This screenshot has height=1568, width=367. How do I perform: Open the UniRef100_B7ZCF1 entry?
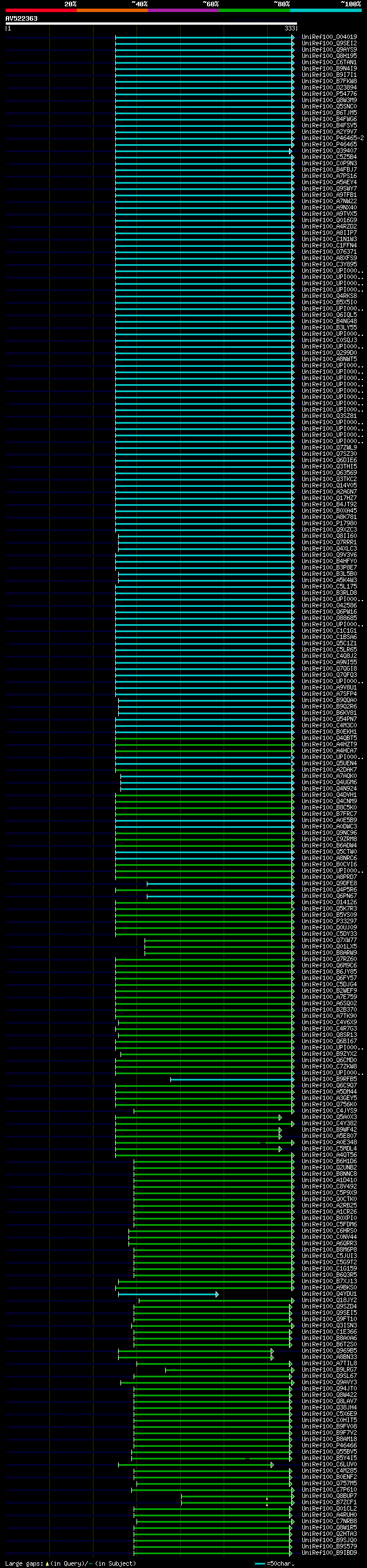point(329,1503)
